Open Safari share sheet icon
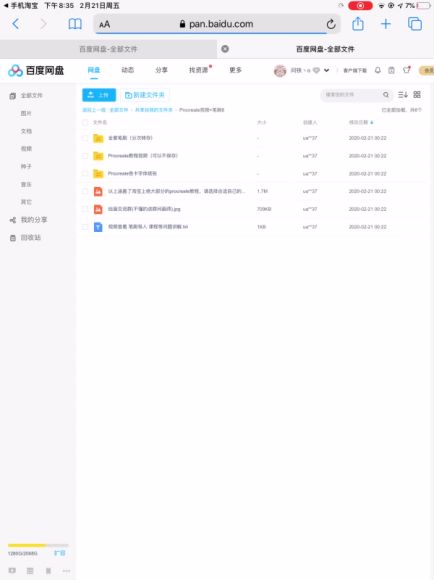The width and height of the screenshot is (434, 580). pos(358,24)
